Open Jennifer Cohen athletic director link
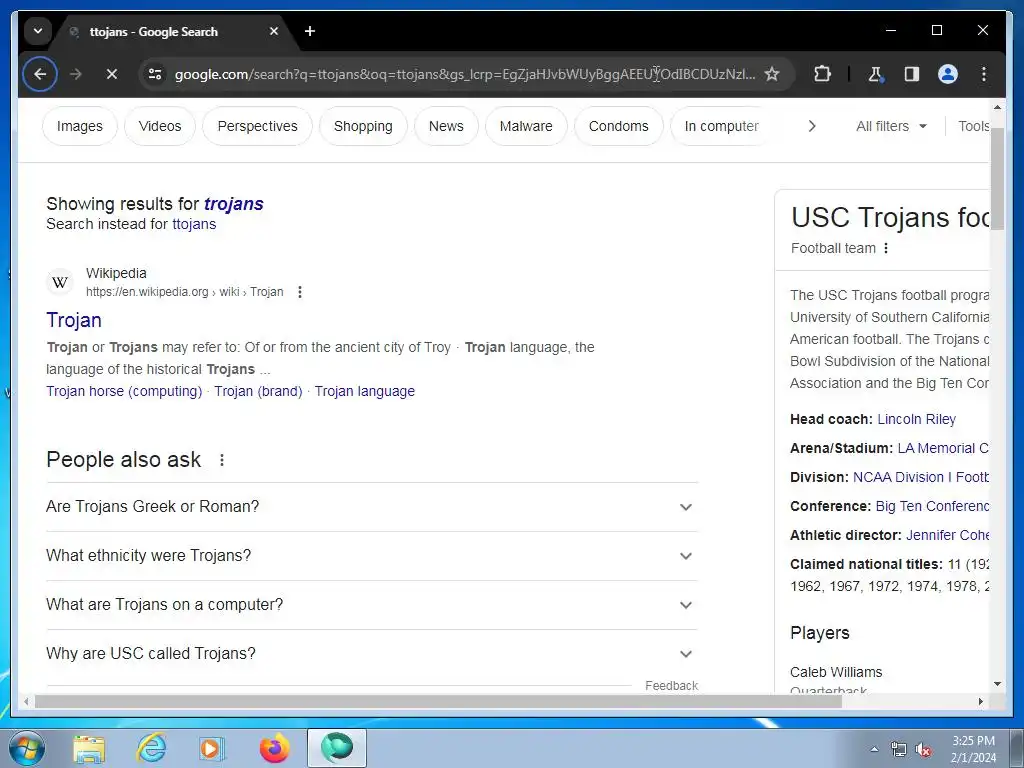1024x768 pixels. tap(948, 536)
